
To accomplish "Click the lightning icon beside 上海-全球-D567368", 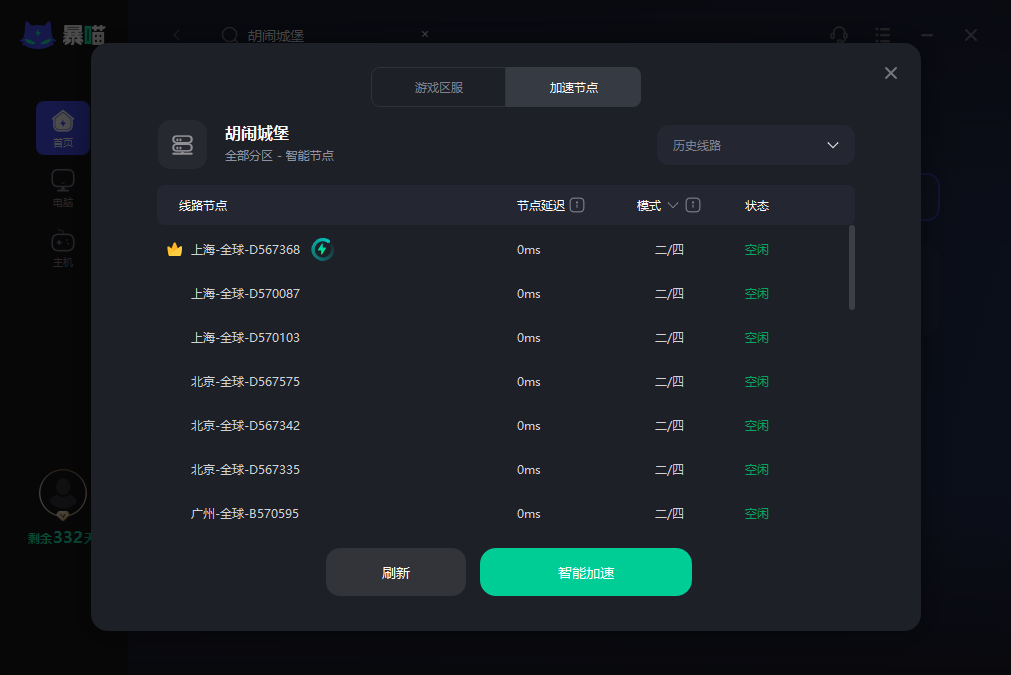I will pos(322,249).
